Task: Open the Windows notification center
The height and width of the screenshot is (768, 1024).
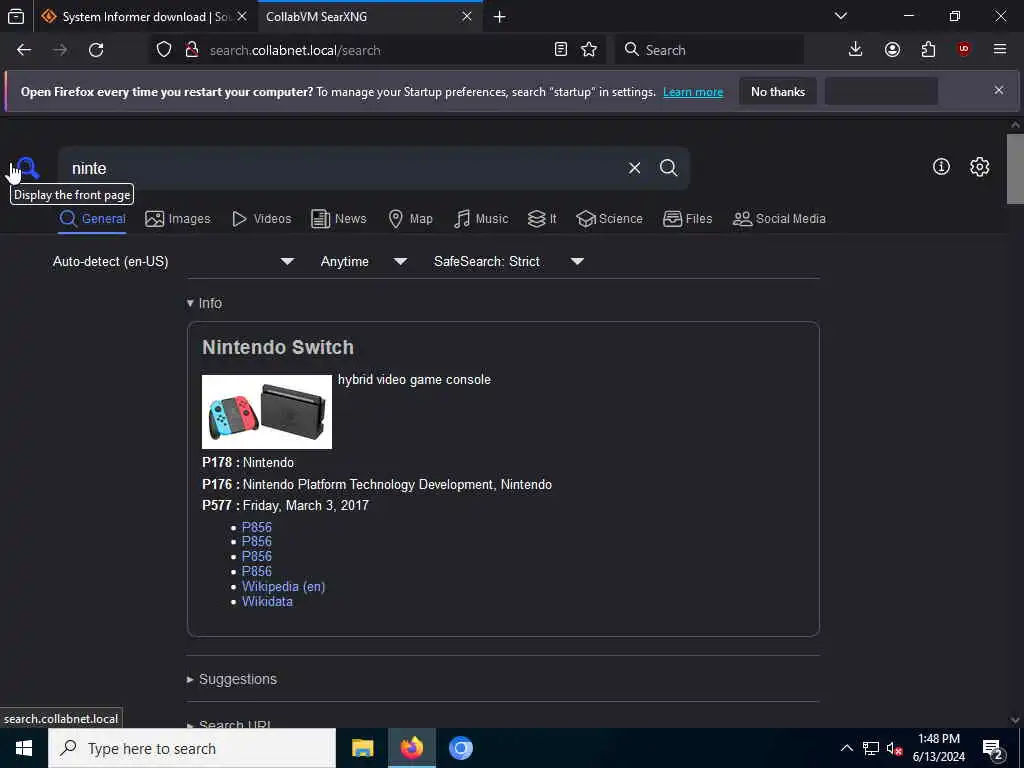Action: point(993,749)
